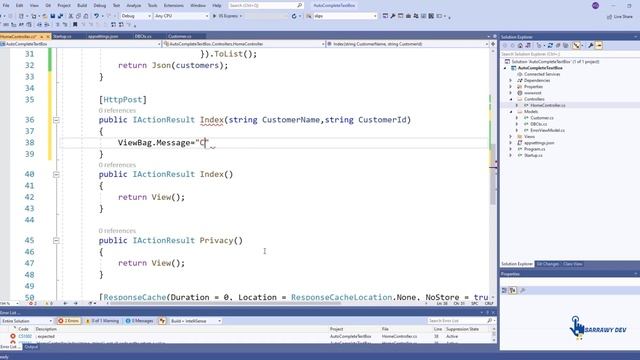Click the user account avatar icon
This screenshot has height=360, width=640.
(596, 5)
